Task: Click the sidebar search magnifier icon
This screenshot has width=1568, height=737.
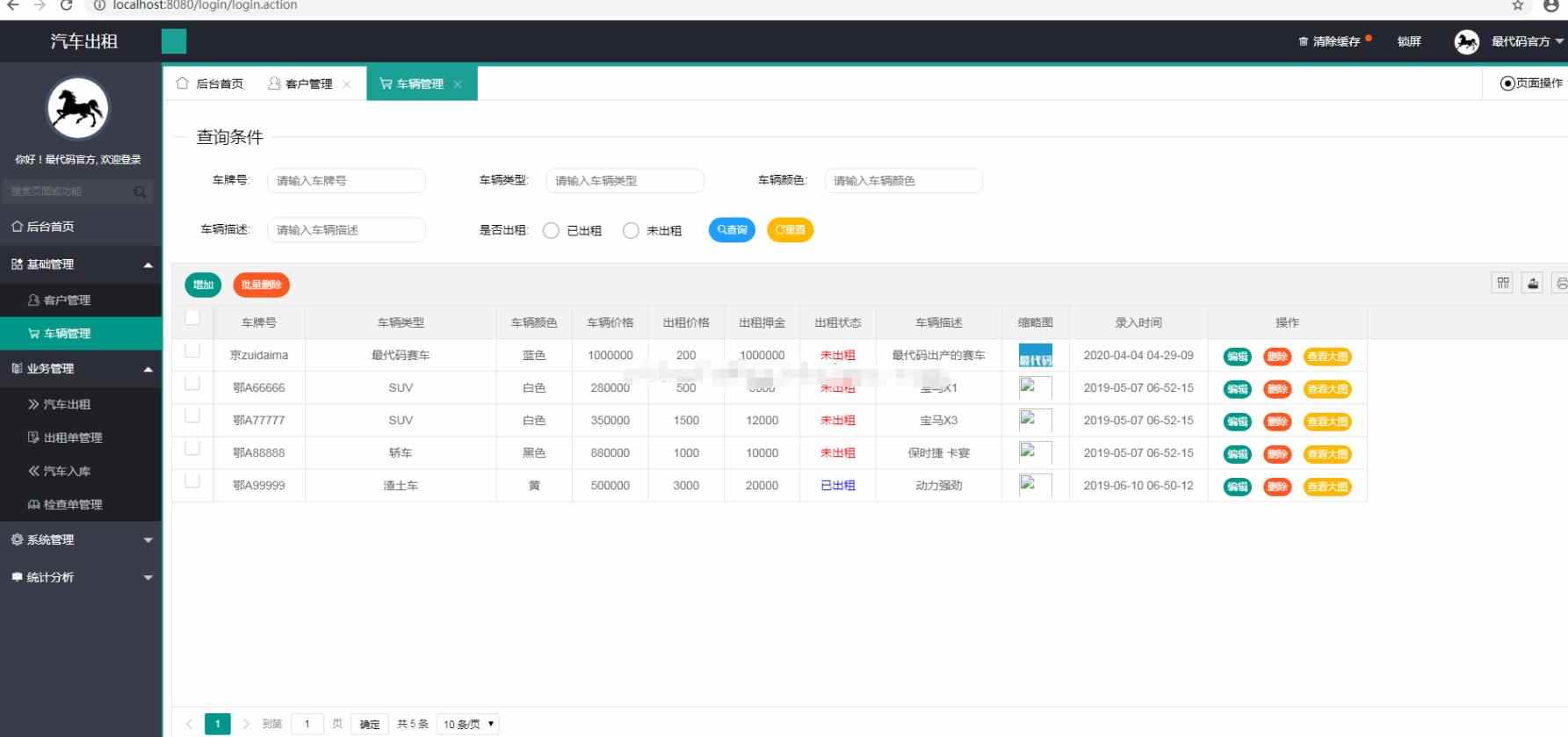Action: (140, 191)
